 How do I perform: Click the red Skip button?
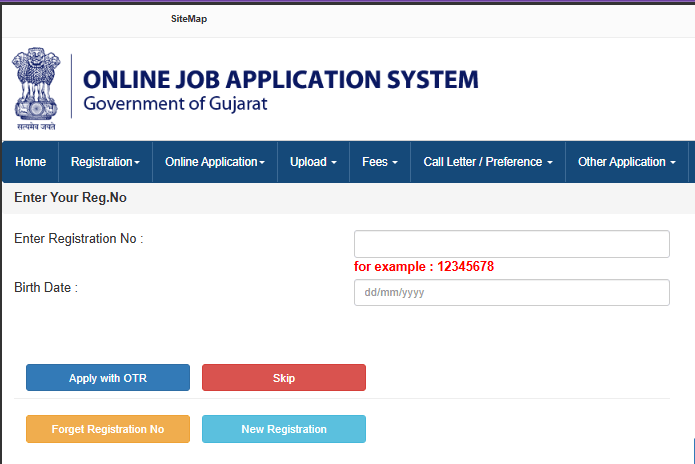tap(284, 378)
